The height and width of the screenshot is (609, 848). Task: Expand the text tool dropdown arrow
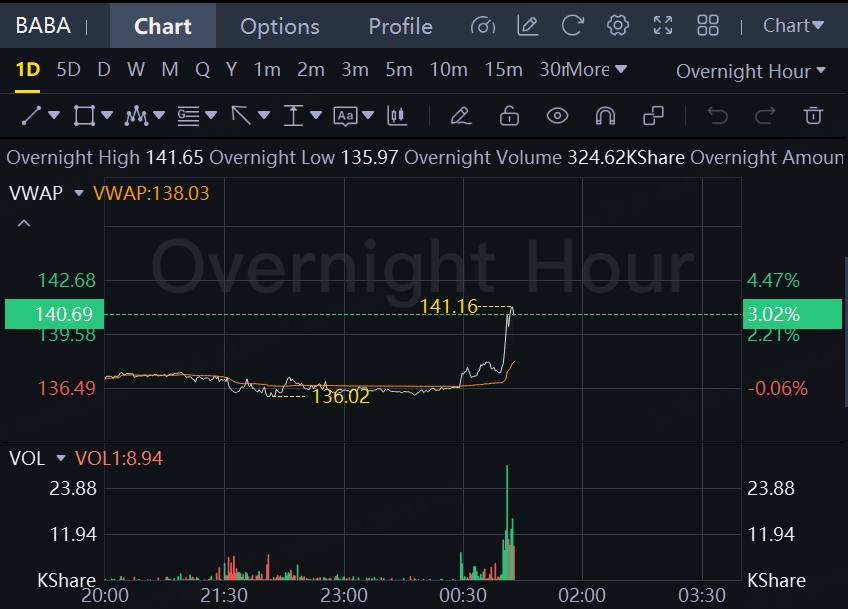(x=368, y=115)
